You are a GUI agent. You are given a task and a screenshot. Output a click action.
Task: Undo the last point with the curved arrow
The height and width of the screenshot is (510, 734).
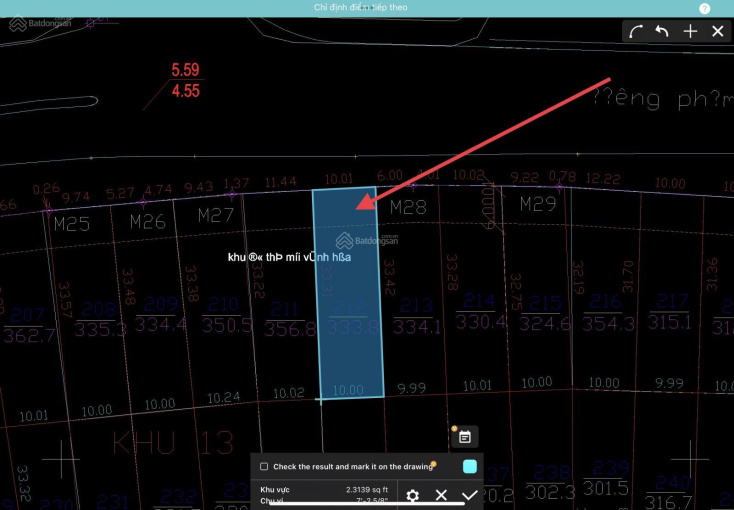[x=662, y=31]
